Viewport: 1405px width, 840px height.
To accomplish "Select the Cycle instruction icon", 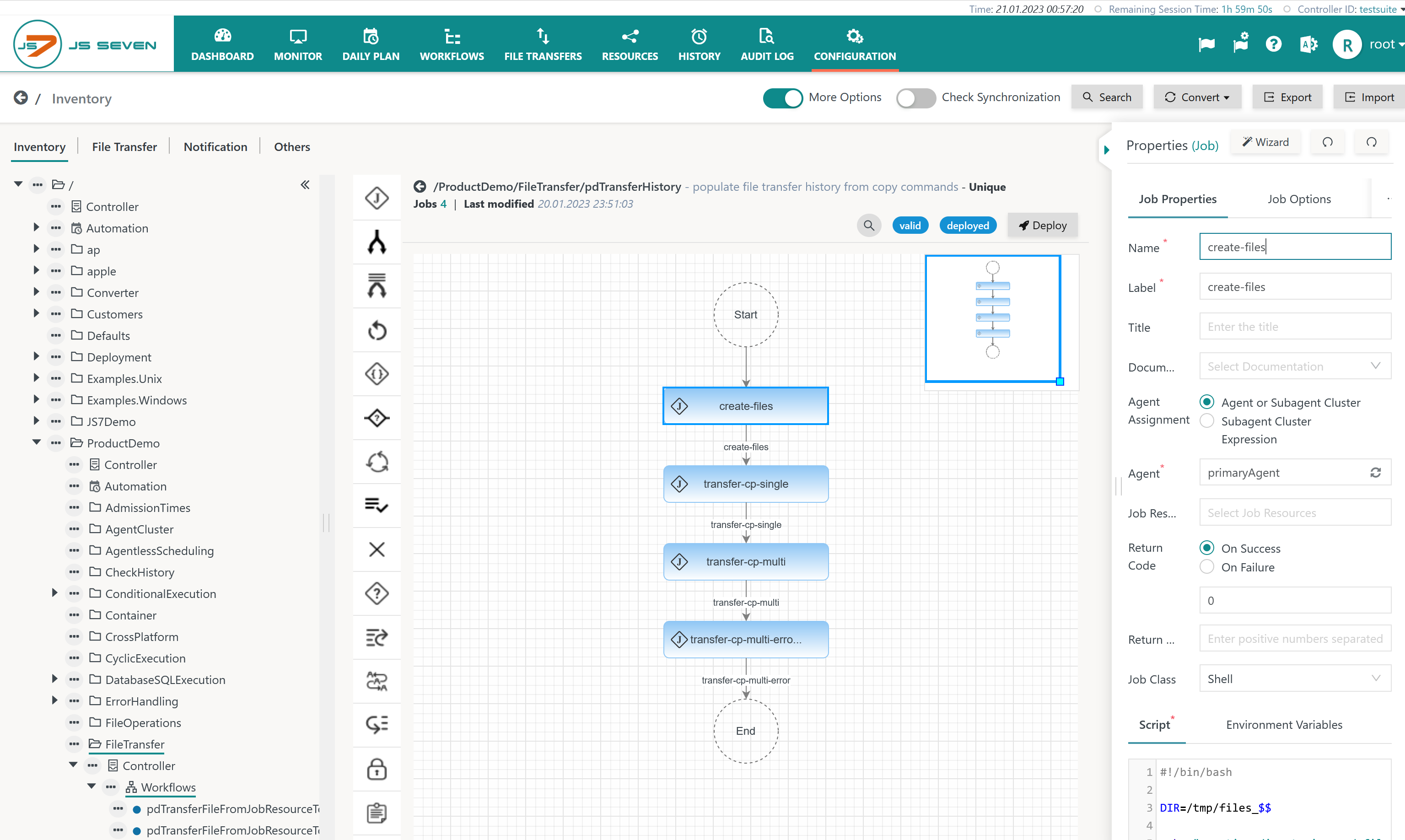I will tap(376, 462).
